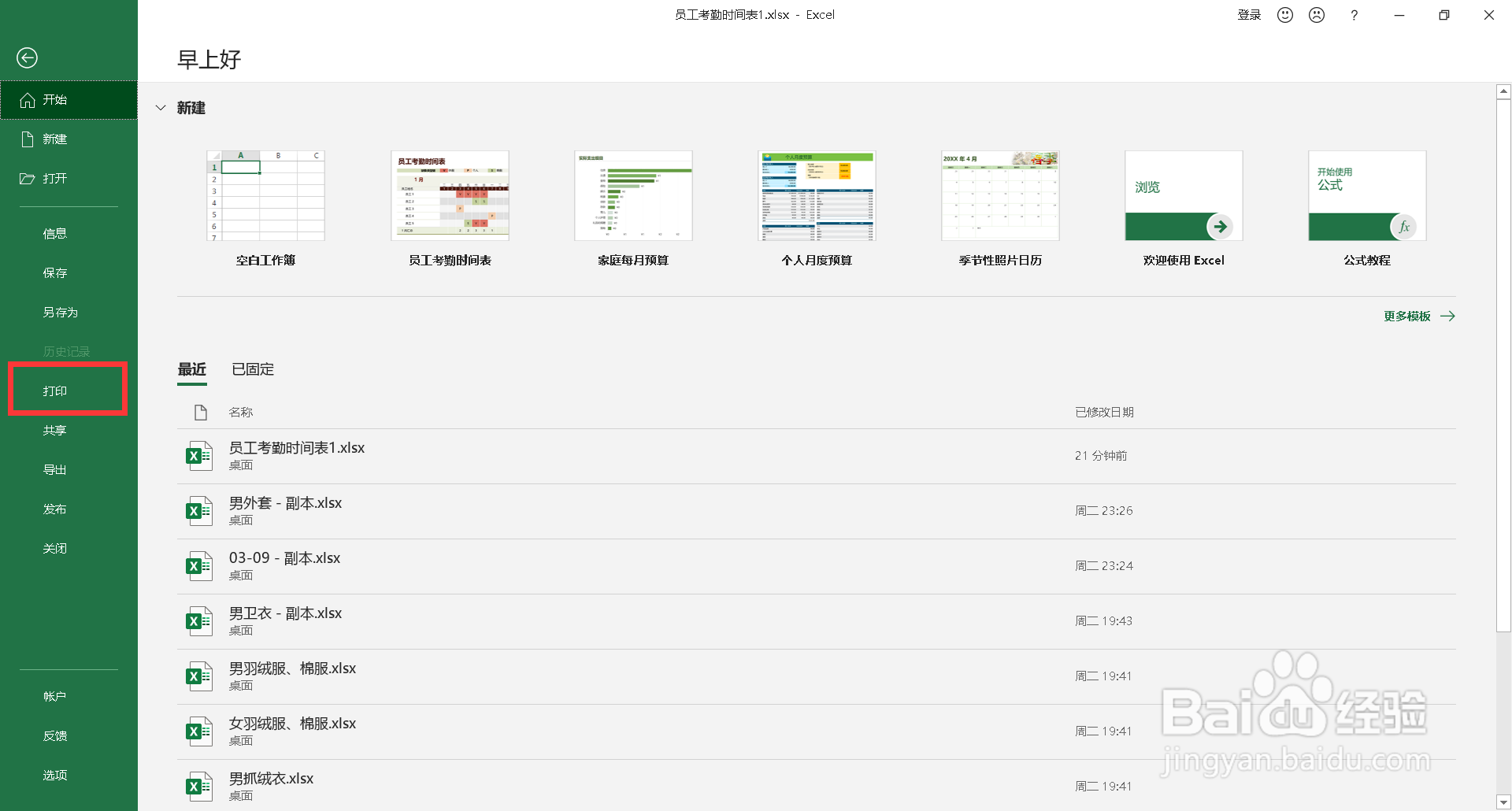Click Excel icon beside 男羽绒服、棉服.xlsx
1512x811 pixels.
pos(199,676)
